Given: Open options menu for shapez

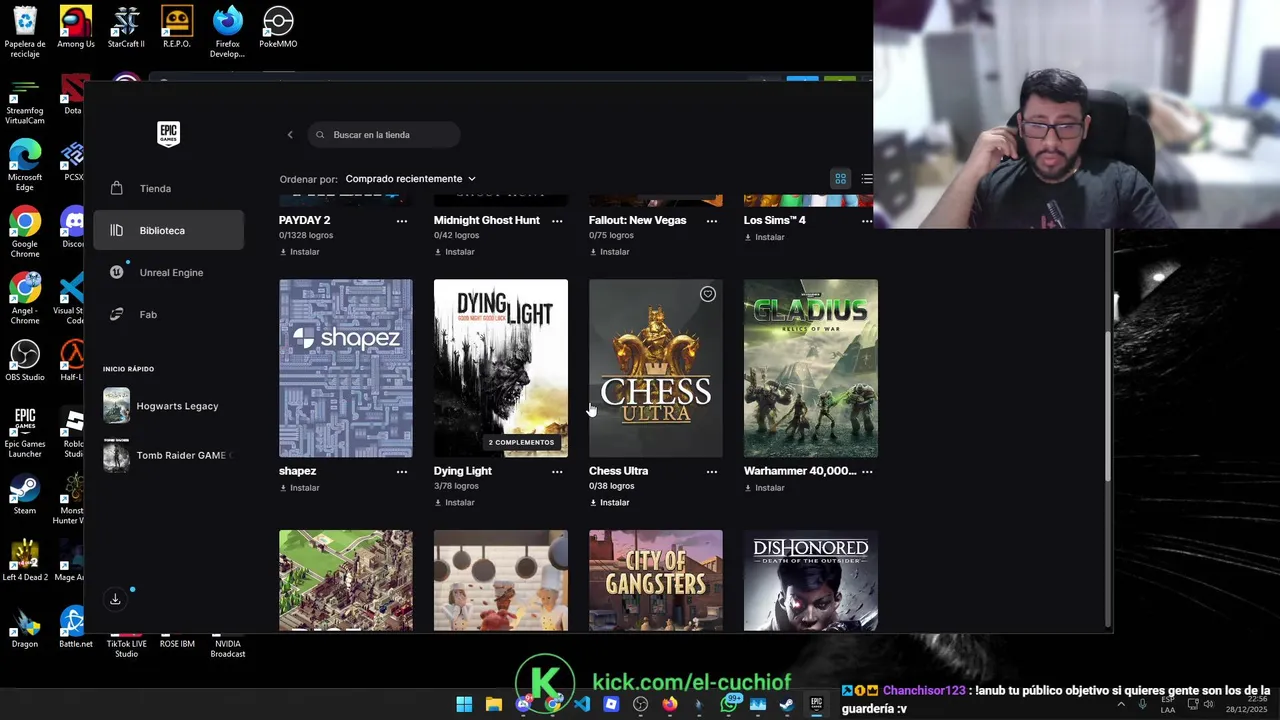Looking at the screenshot, I should (402, 471).
